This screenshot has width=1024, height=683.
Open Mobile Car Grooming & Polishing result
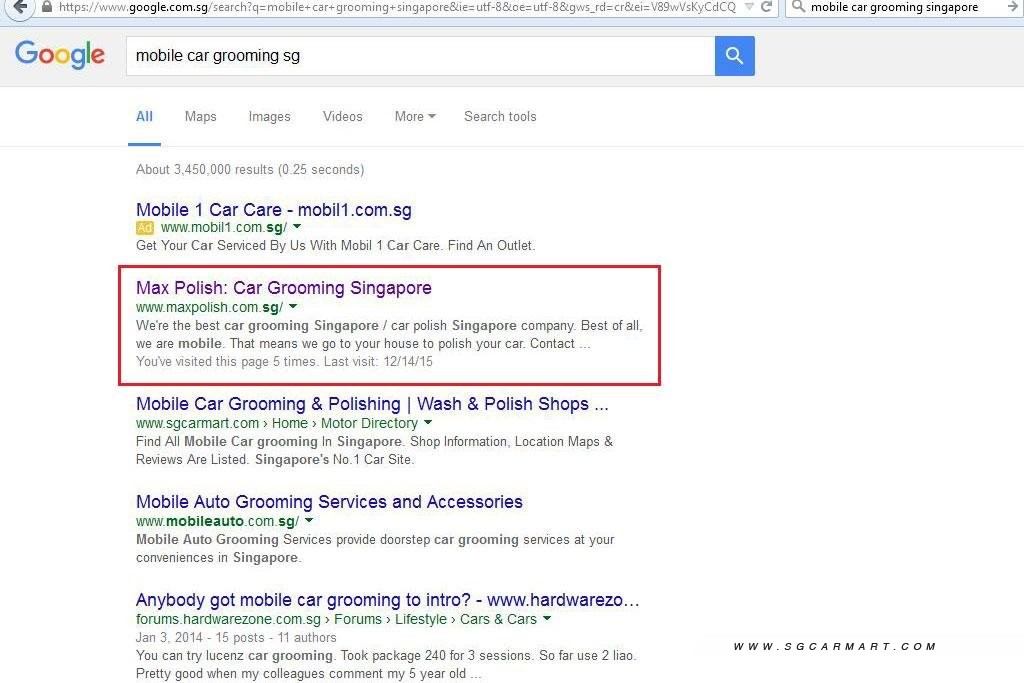click(372, 404)
